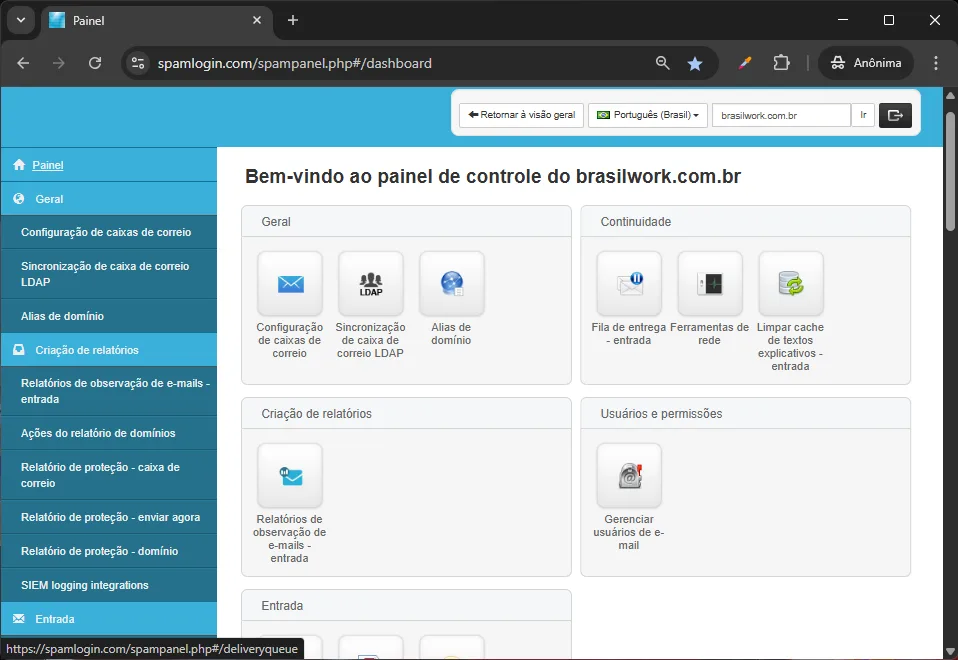Select Alias de domínio in sidebar
The width and height of the screenshot is (958, 660).
pos(109,316)
